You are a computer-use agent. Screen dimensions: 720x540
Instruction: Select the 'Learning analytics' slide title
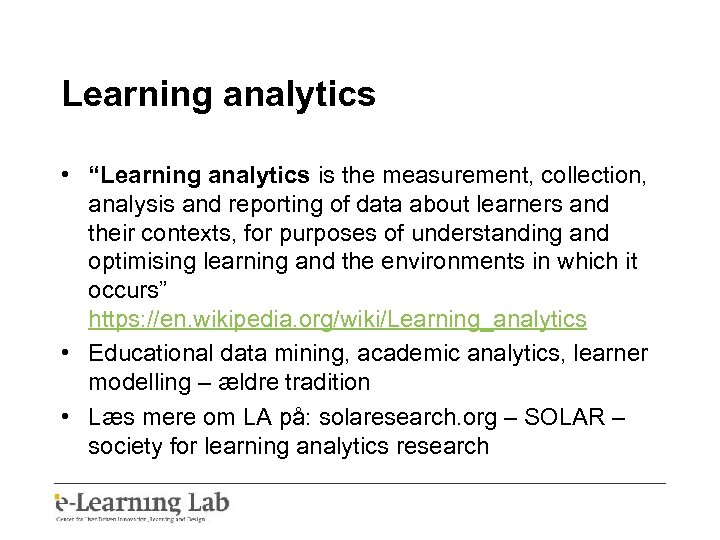point(218,95)
